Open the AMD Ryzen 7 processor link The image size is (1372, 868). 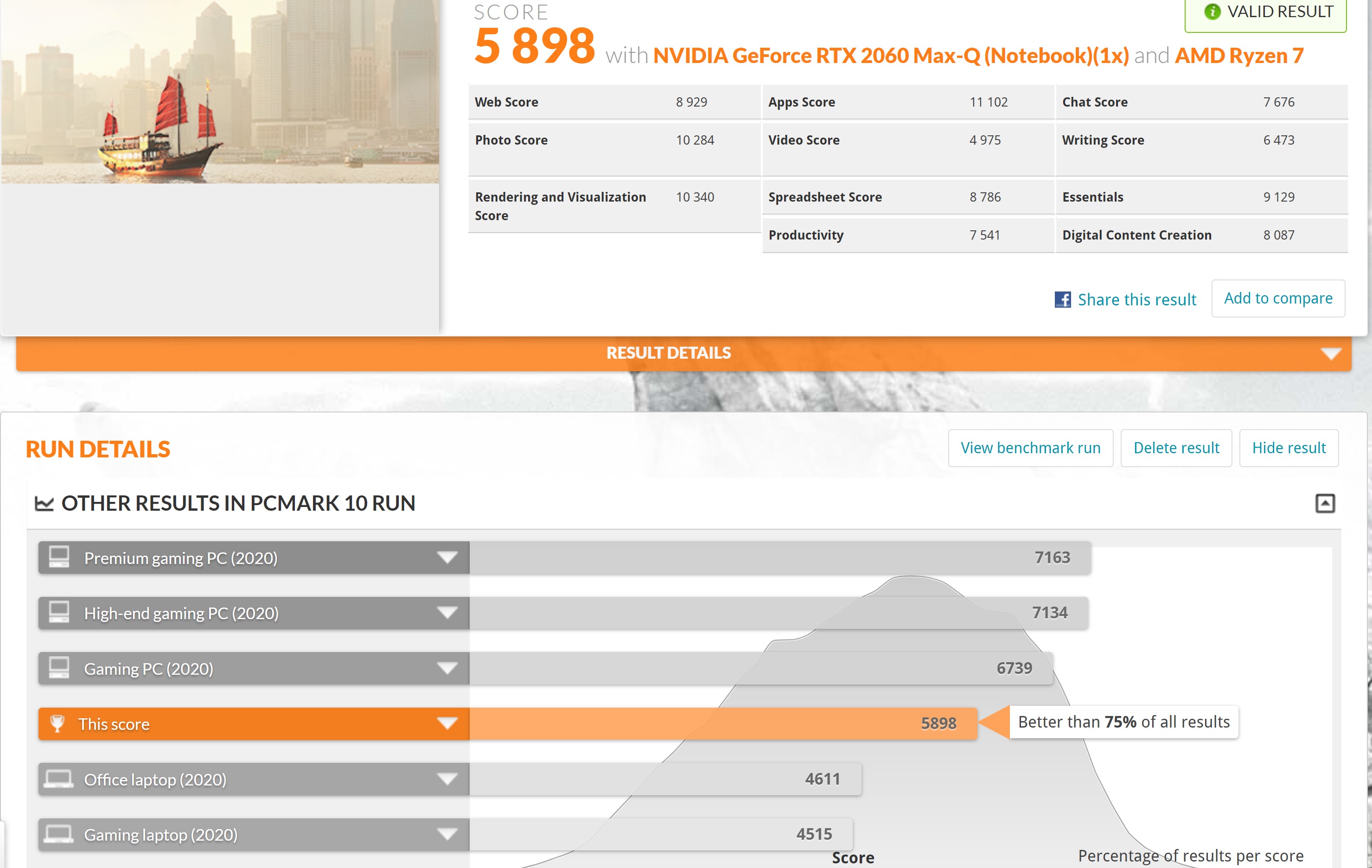[1239, 56]
